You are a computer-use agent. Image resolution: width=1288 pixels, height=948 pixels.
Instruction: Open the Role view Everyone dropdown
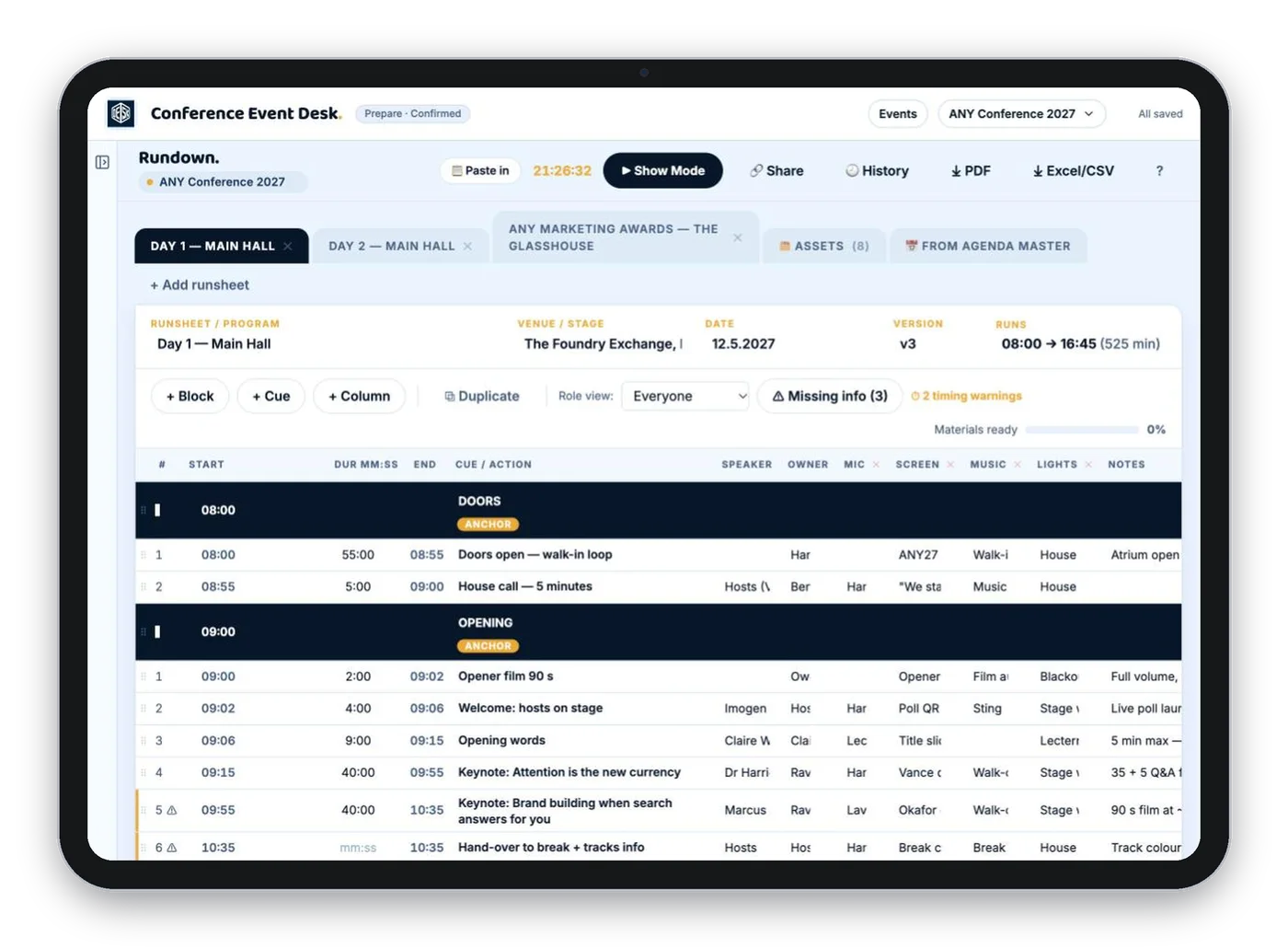click(685, 396)
